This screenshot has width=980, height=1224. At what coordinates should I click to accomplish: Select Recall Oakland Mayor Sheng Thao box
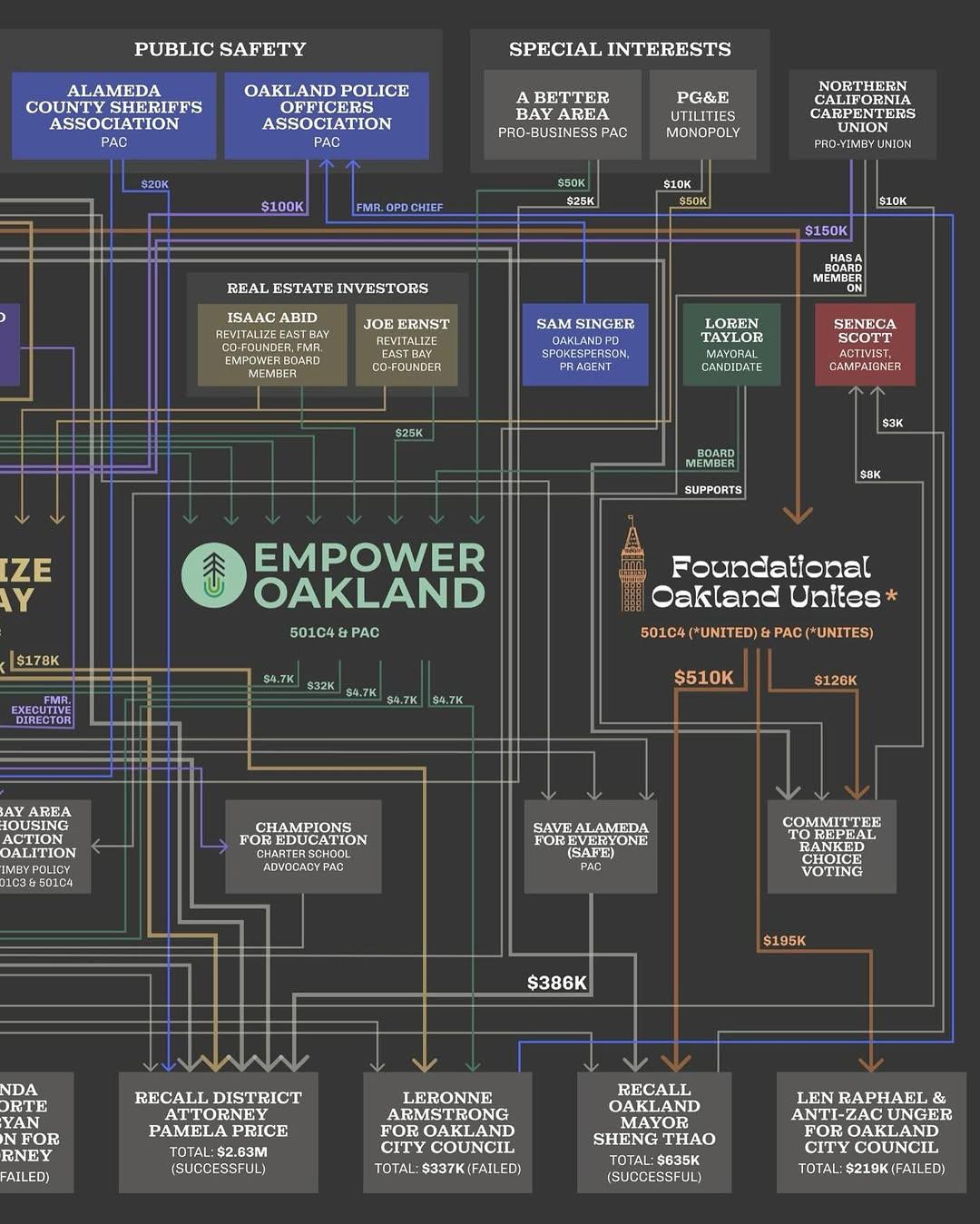click(654, 1132)
